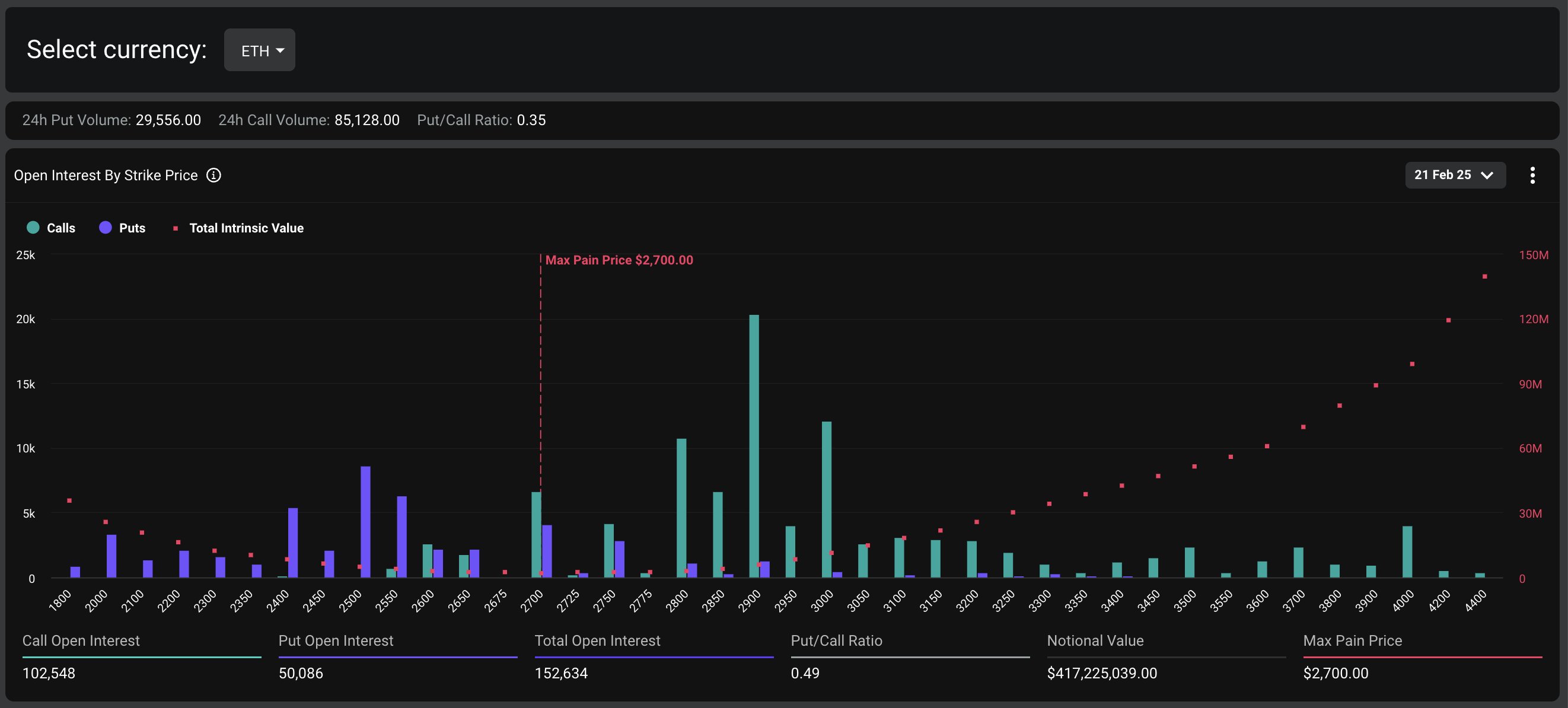
Task: Click the info icon beside Open Interest title
Action: pyautogui.click(x=213, y=176)
